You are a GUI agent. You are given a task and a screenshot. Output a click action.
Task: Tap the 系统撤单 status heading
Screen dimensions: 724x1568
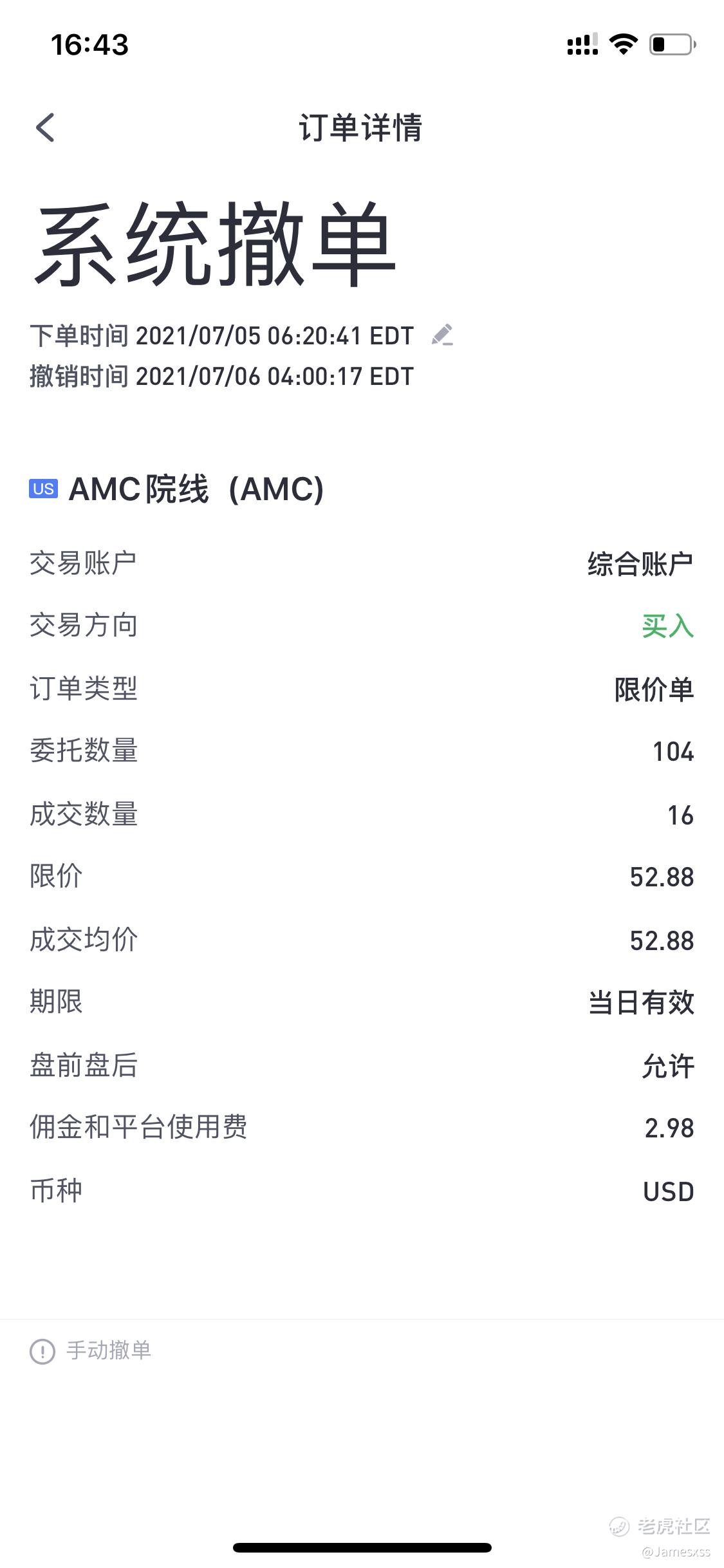pyautogui.click(x=214, y=243)
